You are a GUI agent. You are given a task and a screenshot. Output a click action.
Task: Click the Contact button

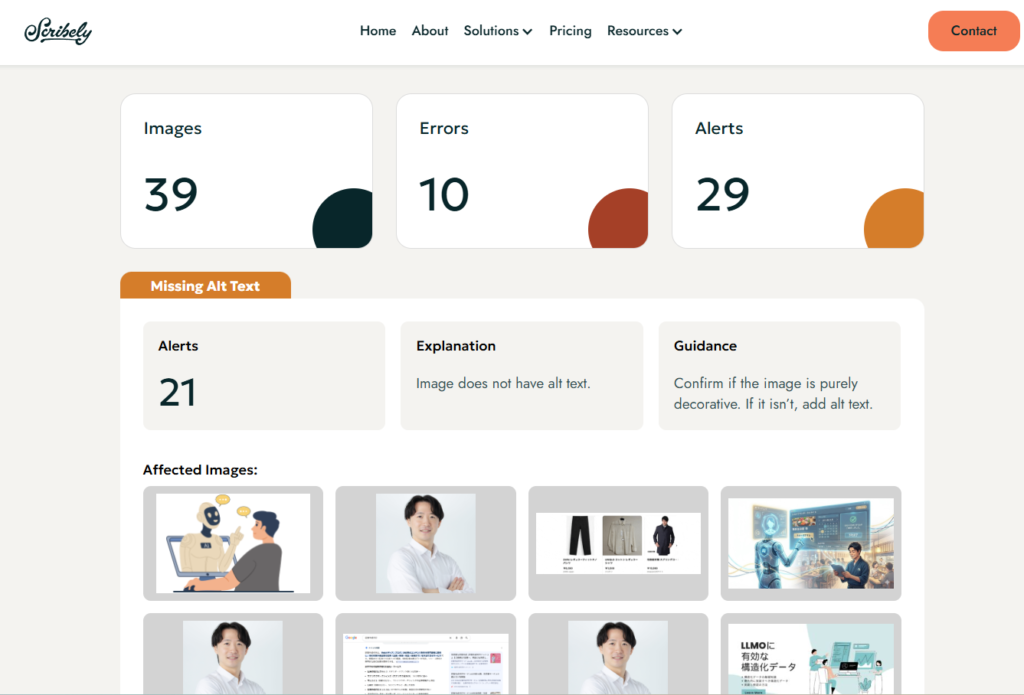(972, 31)
